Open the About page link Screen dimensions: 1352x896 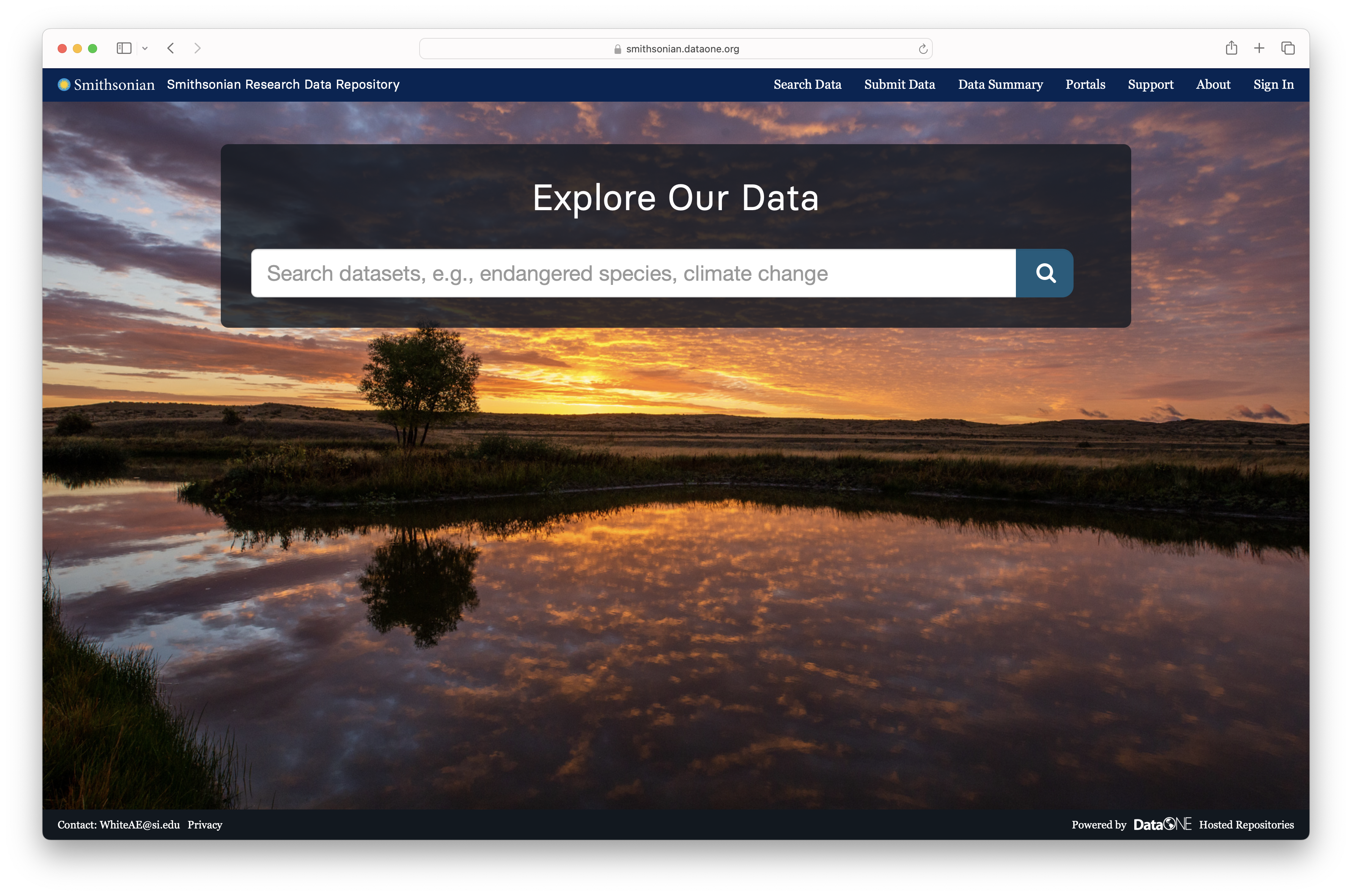pyautogui.click(x=1213, y=85)
